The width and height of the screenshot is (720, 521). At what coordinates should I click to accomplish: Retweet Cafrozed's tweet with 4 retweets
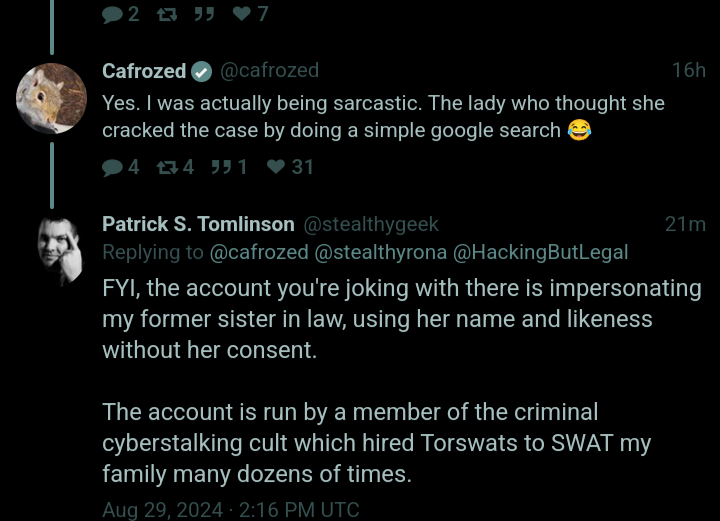click(x=167, y=167)
